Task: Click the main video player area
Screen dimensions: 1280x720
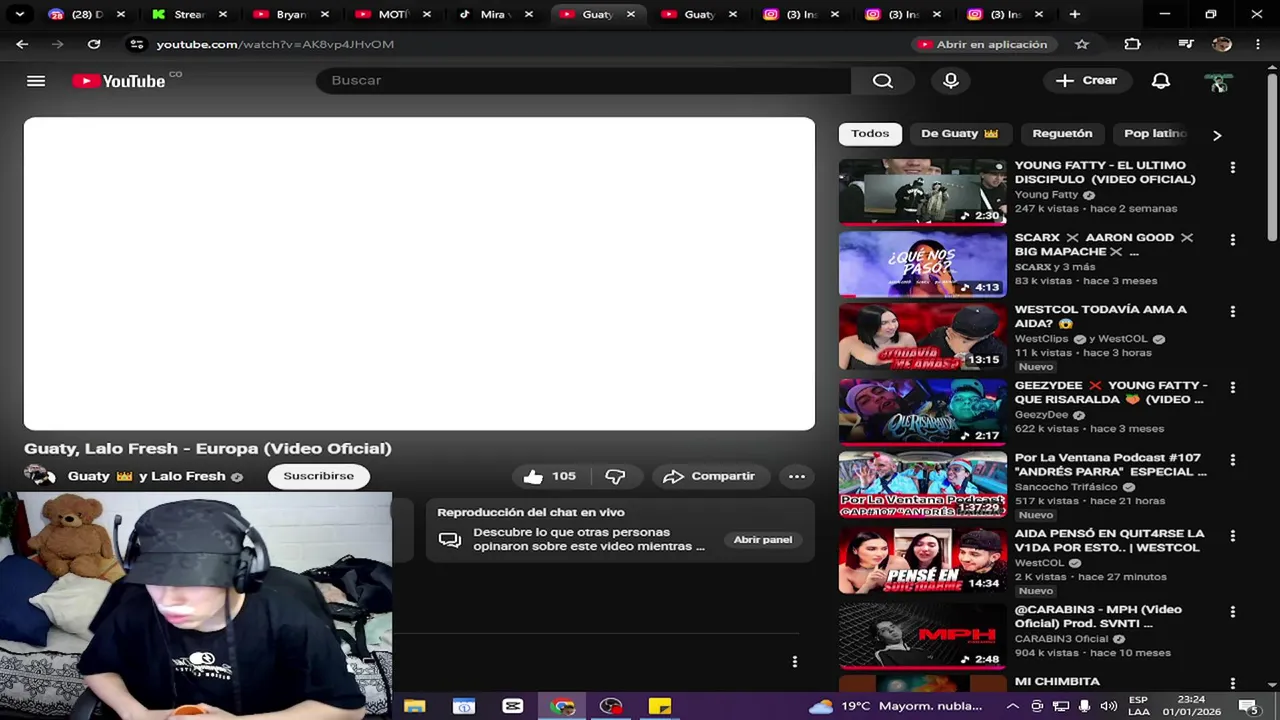Action: pyautogui.click(x=419, y=274)
